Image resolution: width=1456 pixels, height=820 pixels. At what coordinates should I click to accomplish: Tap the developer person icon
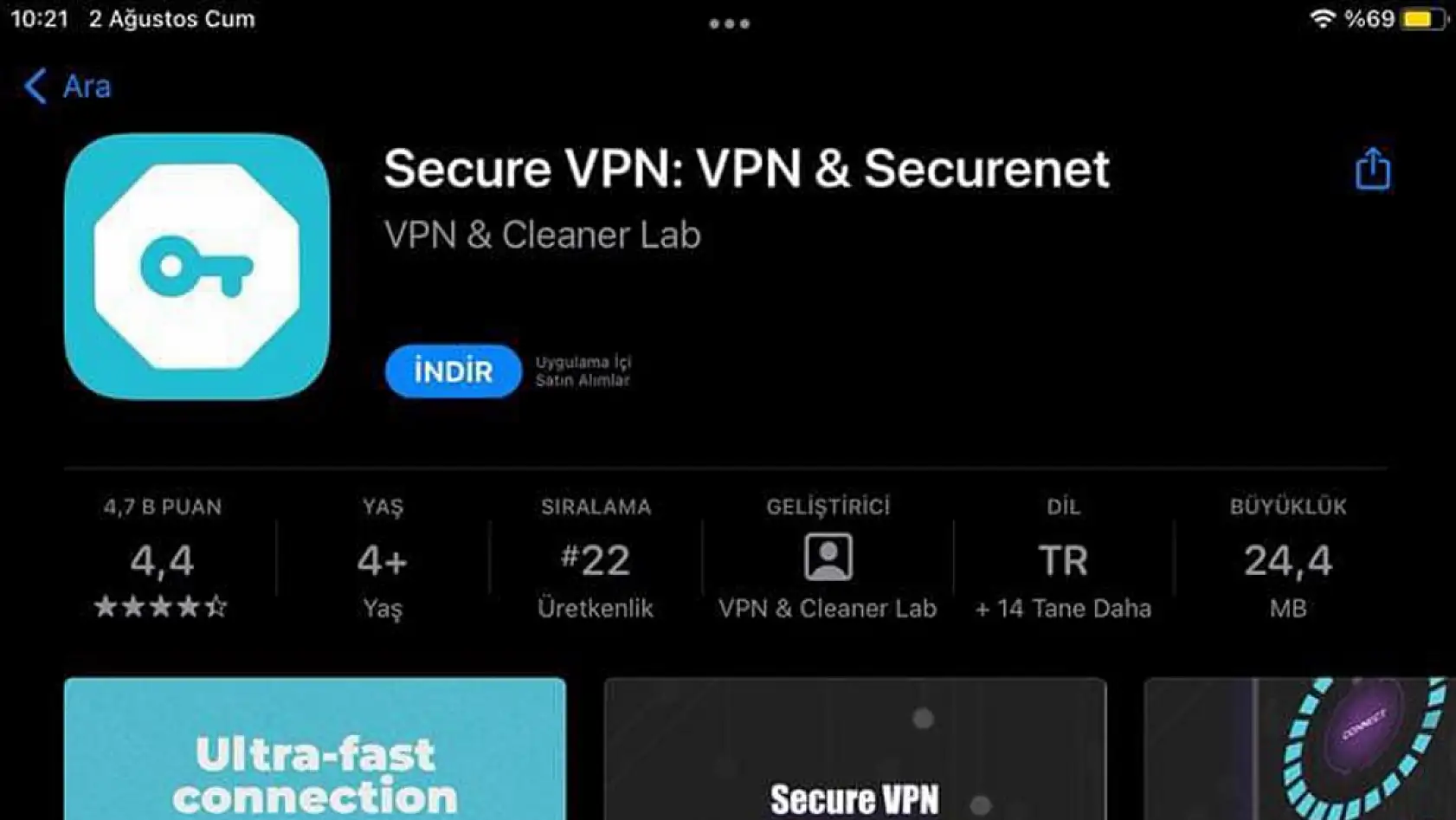(x=828, y=557)
